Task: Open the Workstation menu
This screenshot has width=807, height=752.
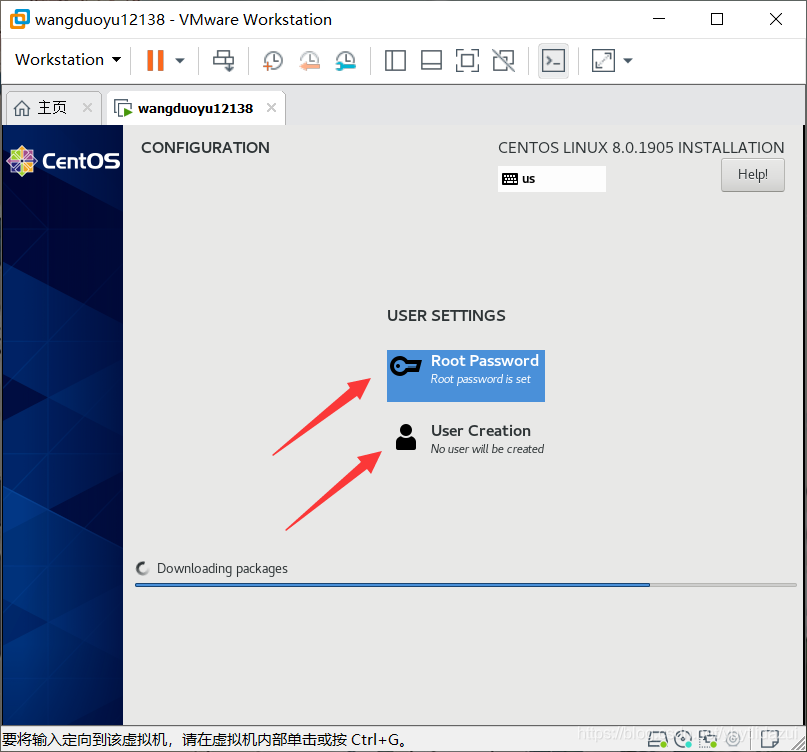Action: pyautogui.click(x=68, y=60)
